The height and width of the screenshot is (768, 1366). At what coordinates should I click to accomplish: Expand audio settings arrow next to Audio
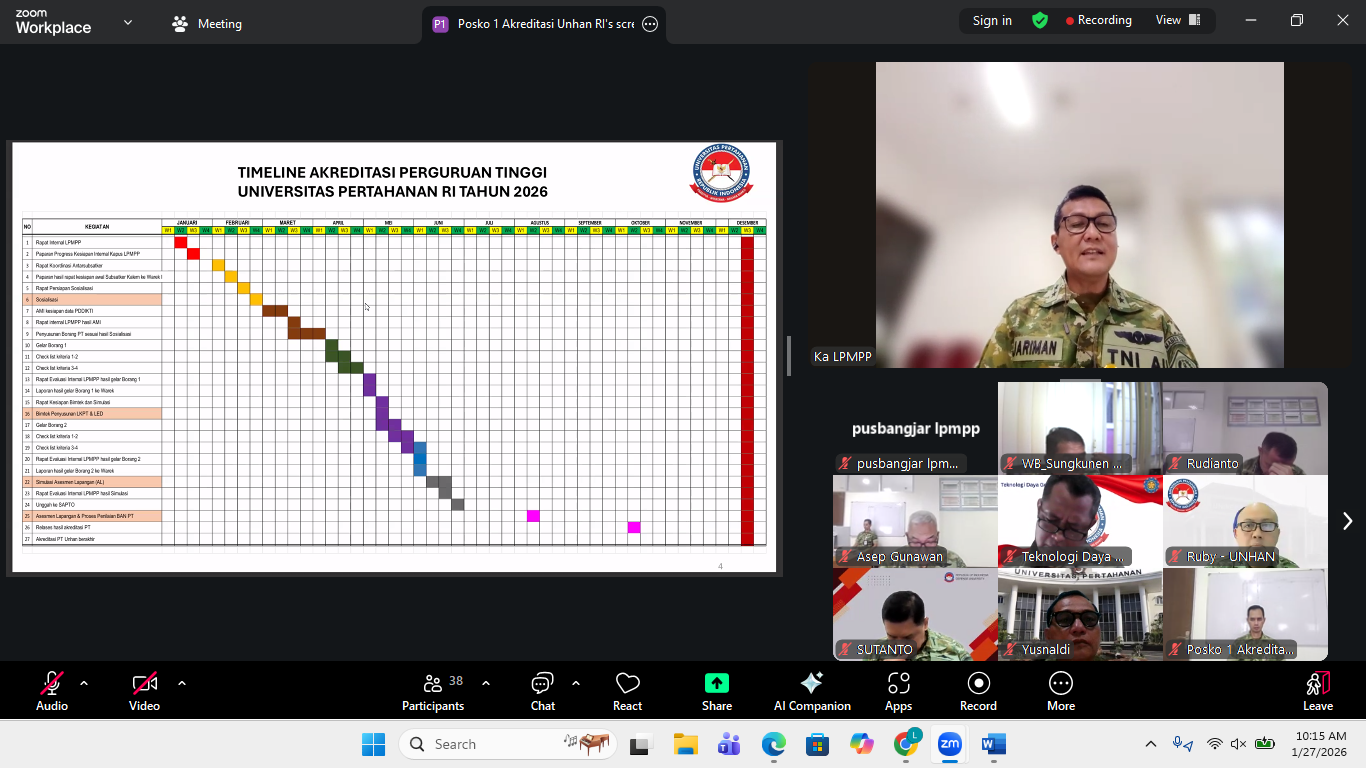[x=84, y=683]
